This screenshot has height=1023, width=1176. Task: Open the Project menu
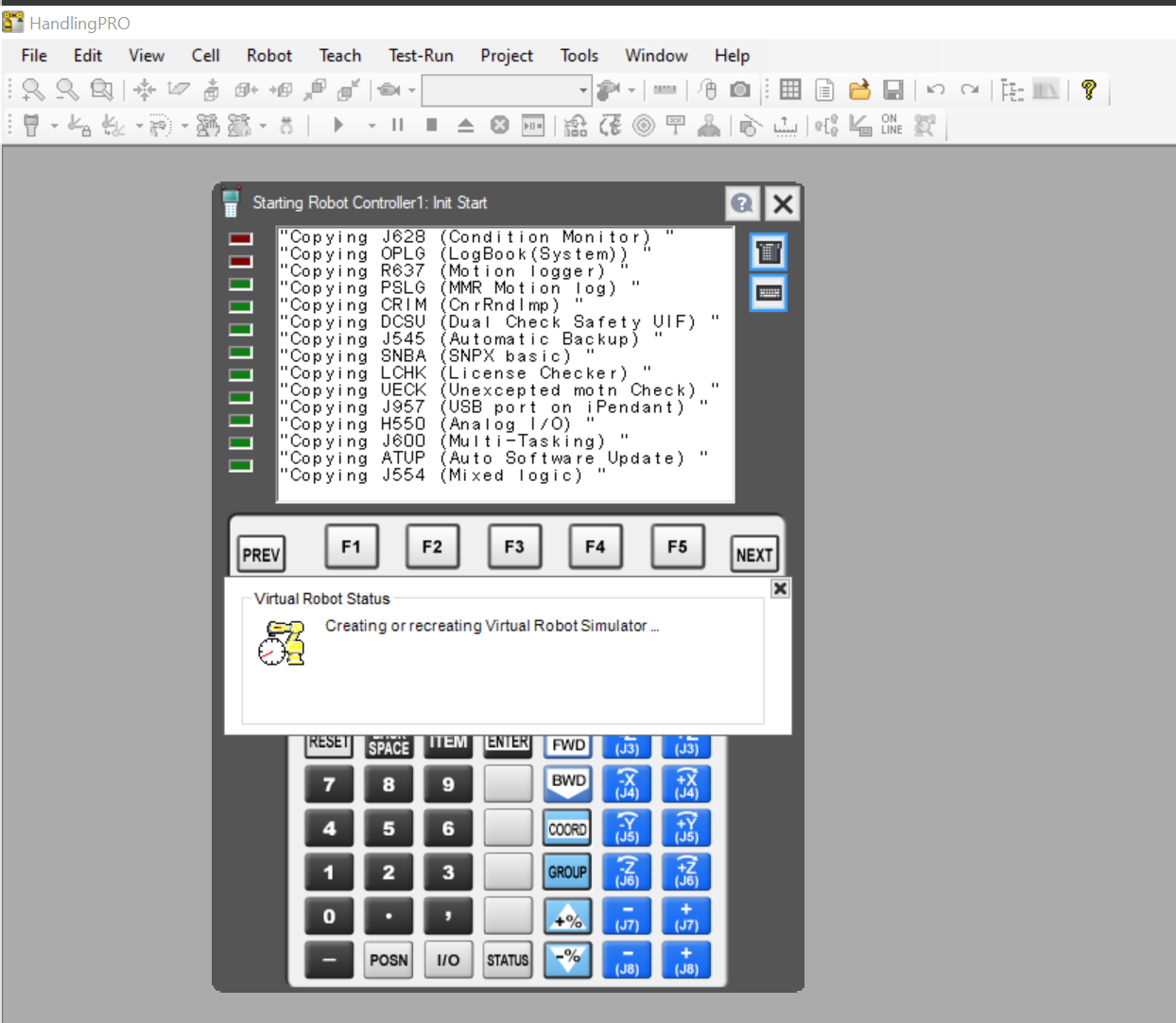(x=507, y=56)
